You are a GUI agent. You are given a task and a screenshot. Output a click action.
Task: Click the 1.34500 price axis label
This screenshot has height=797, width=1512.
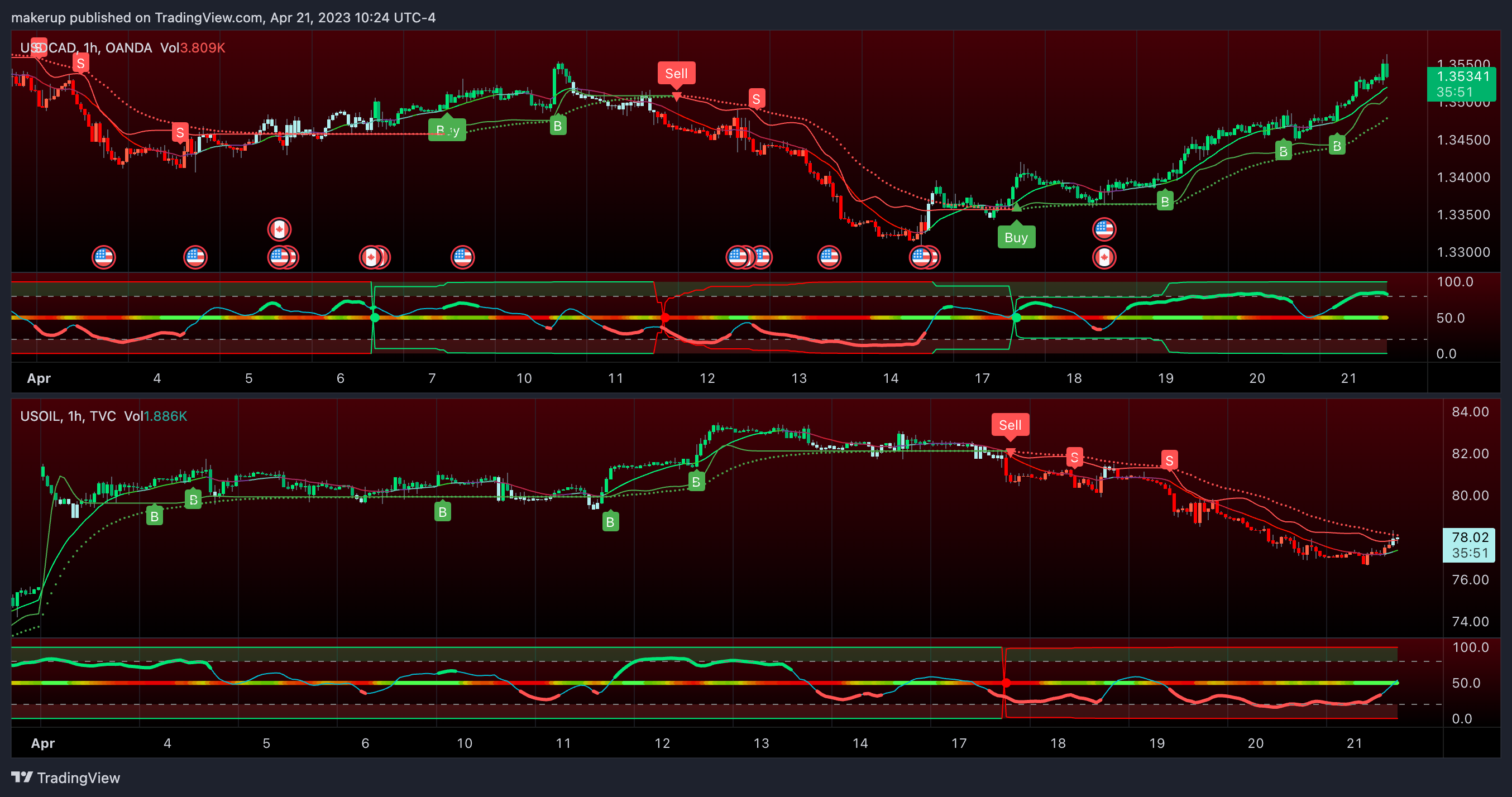[x=1463, y=140]
